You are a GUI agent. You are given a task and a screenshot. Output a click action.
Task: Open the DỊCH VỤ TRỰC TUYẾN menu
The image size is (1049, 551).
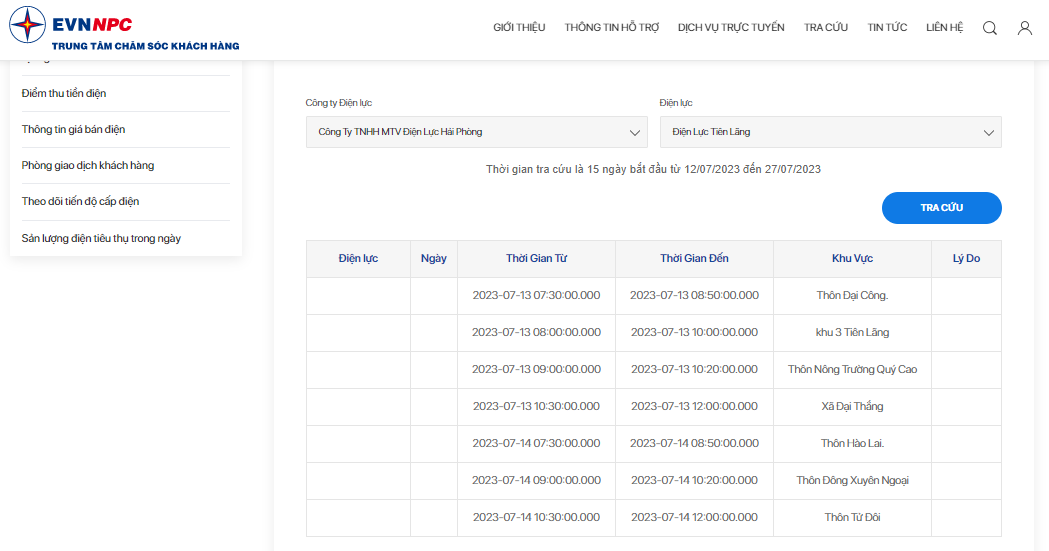pos(731,27)
